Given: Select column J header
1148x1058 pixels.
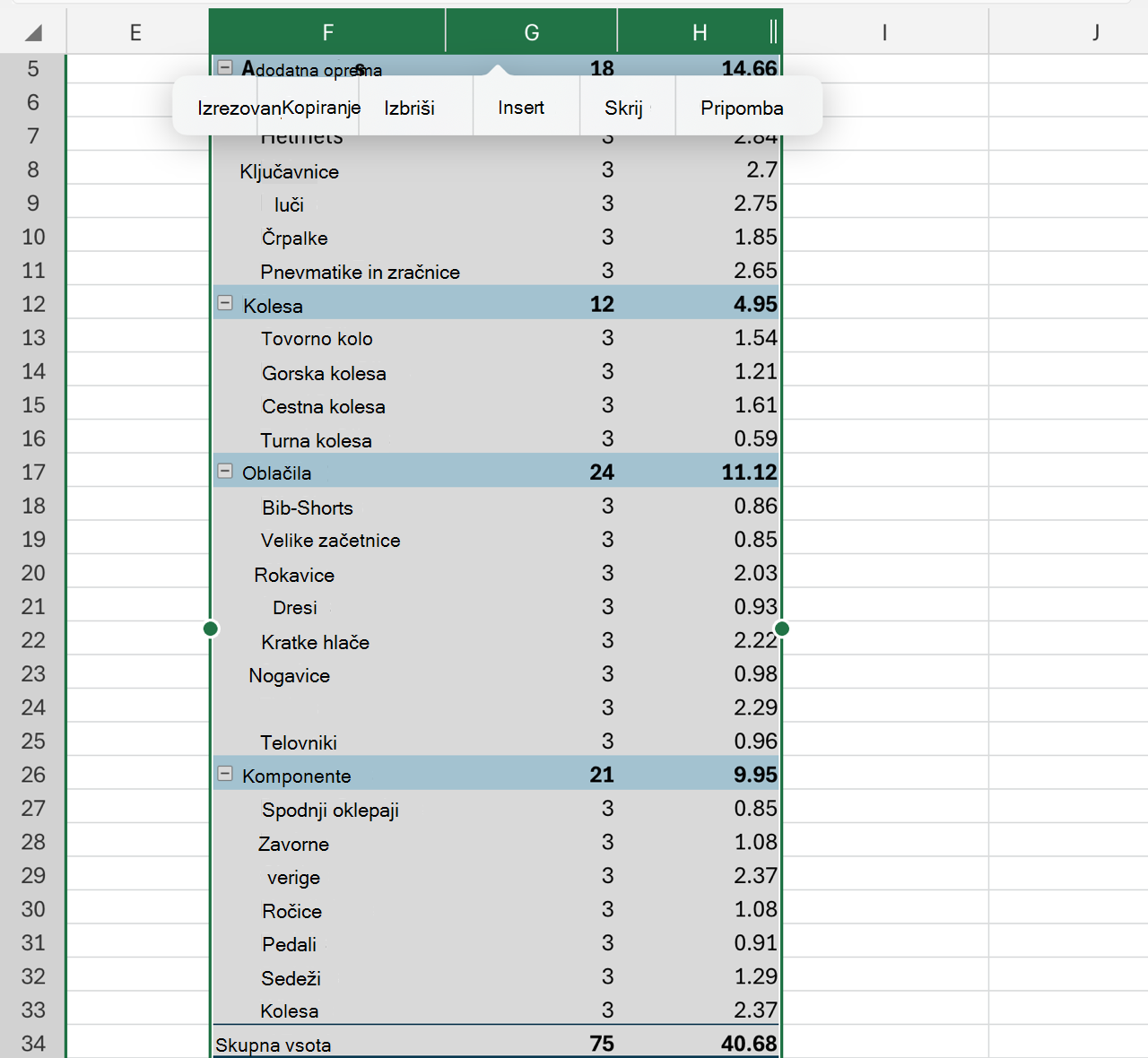Looking at the screenshot, I should pyautogui.click(x=1095, y=33).
